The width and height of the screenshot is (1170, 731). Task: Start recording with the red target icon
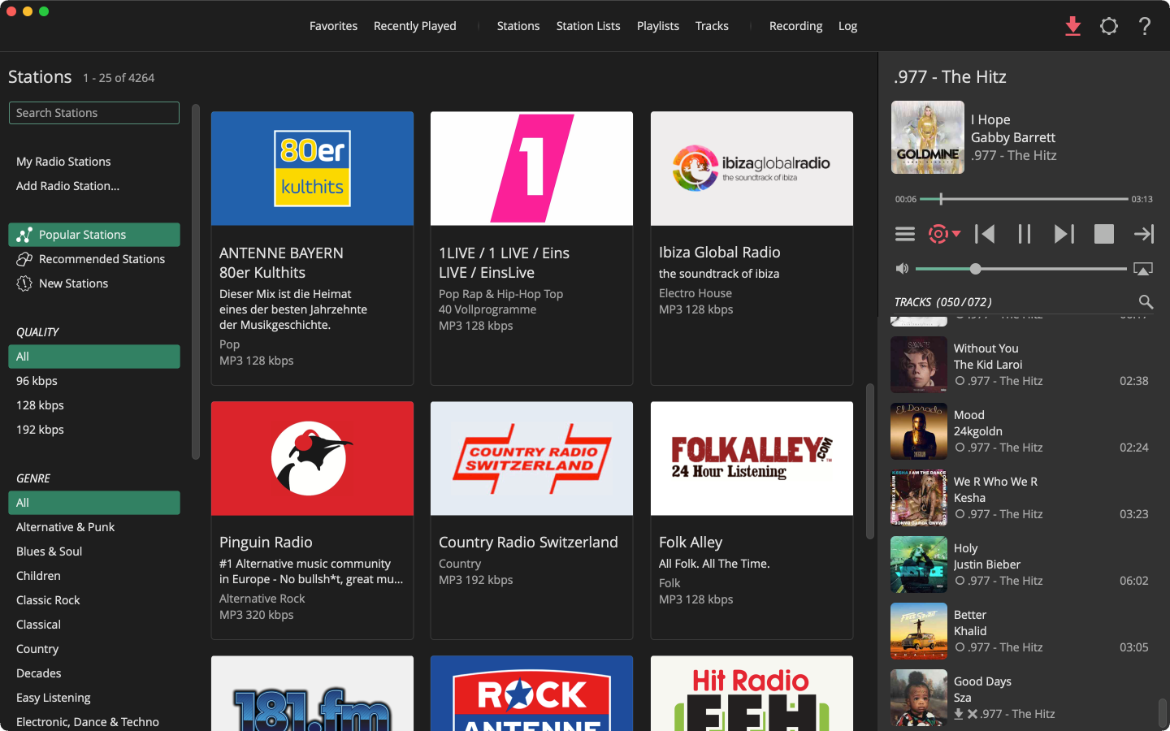tap(938, 233)
